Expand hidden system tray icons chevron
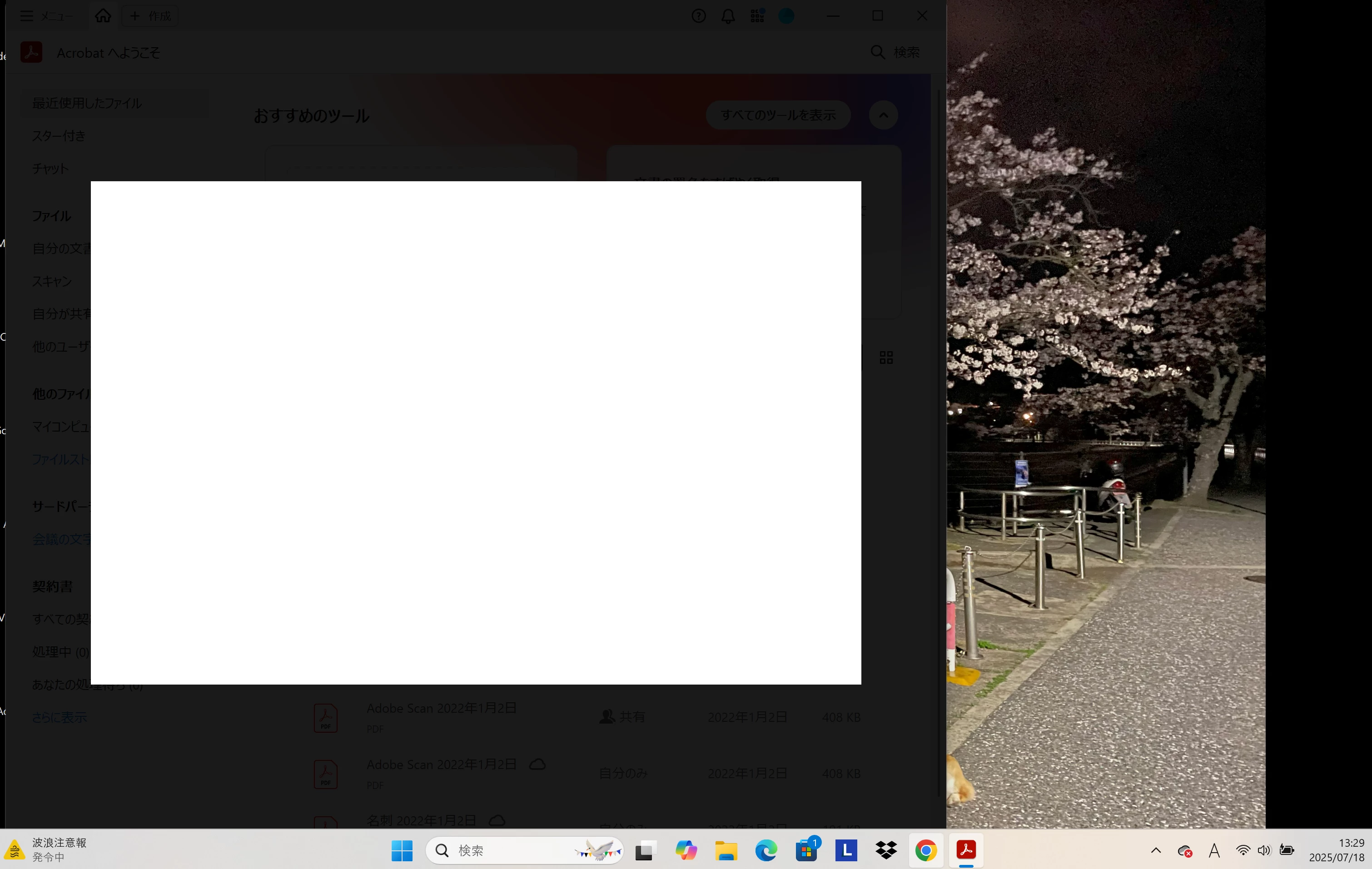 [1155, 850]
